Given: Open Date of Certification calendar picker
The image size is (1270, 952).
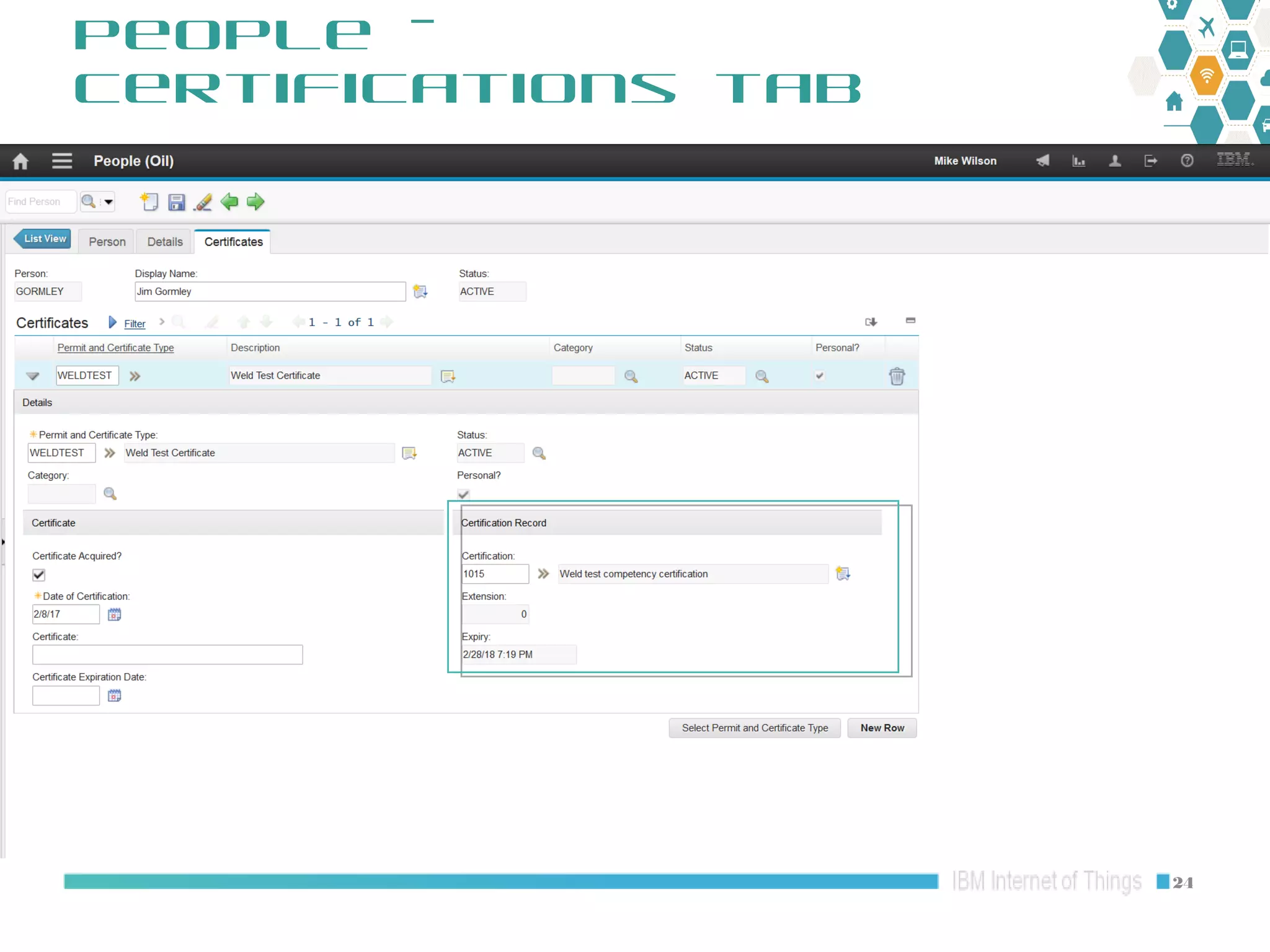Looking at the screenshot, I should (114, 614).
